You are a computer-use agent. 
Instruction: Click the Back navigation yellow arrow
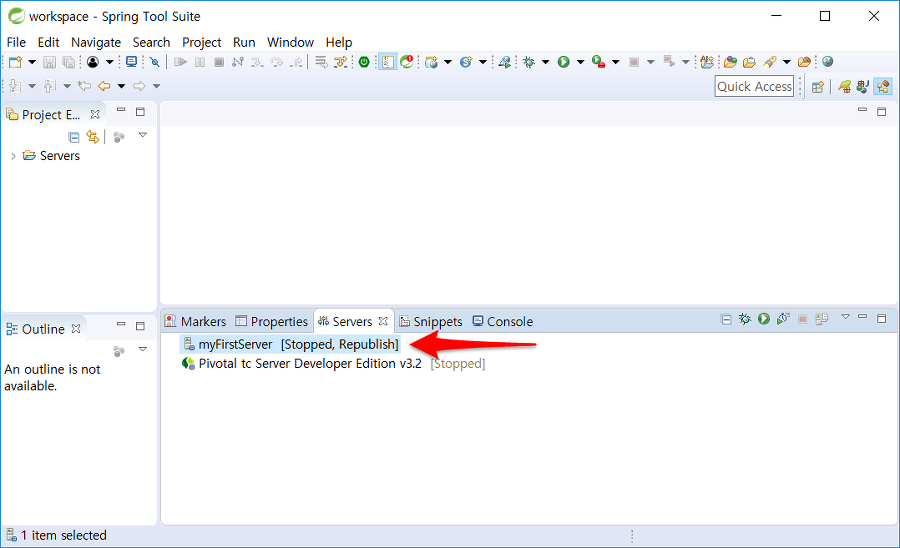[104, 86]
